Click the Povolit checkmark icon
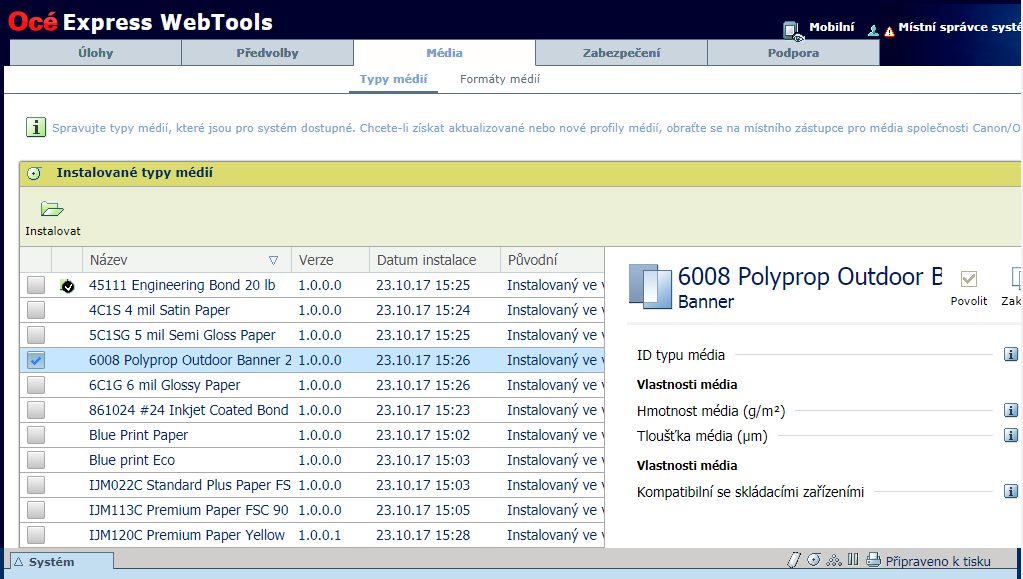Screen dimensions: 1023x579 (969, 279)
